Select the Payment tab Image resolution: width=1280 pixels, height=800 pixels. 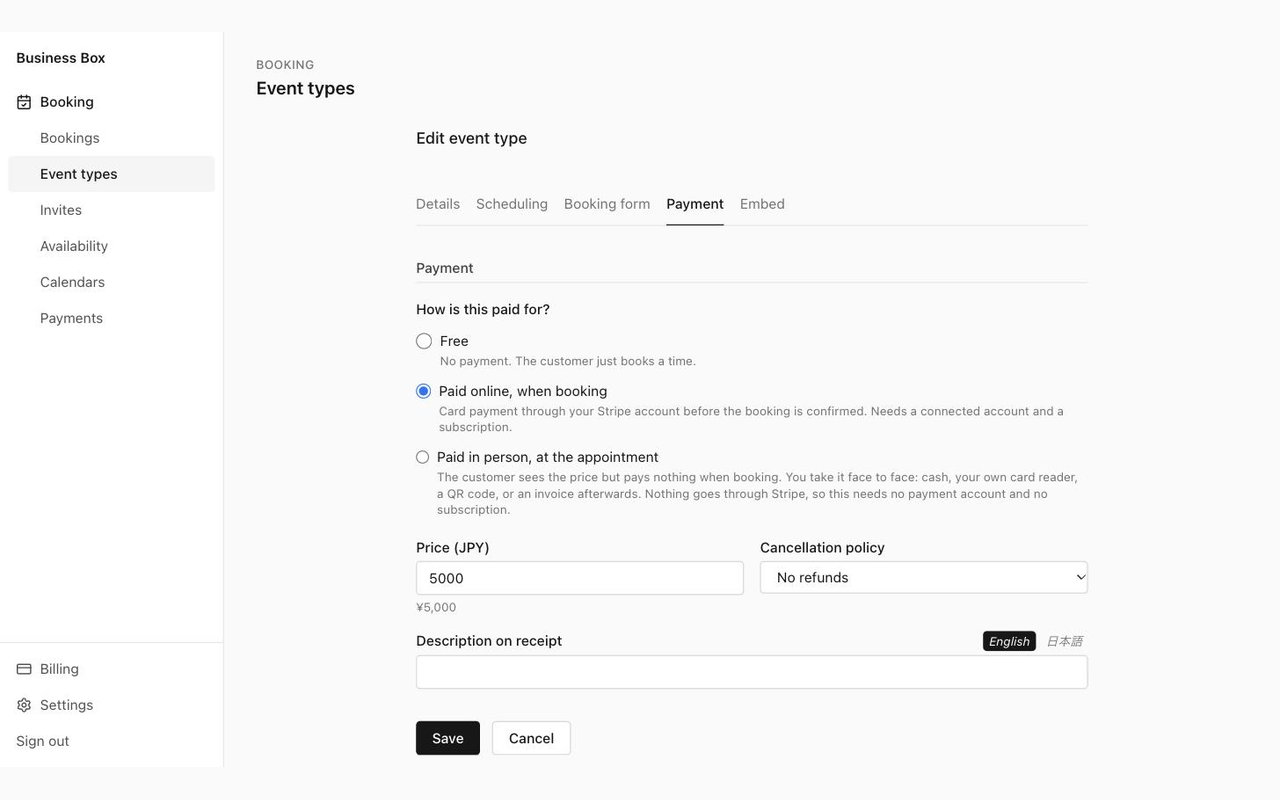pyautogui.click(x=695, y=204)
